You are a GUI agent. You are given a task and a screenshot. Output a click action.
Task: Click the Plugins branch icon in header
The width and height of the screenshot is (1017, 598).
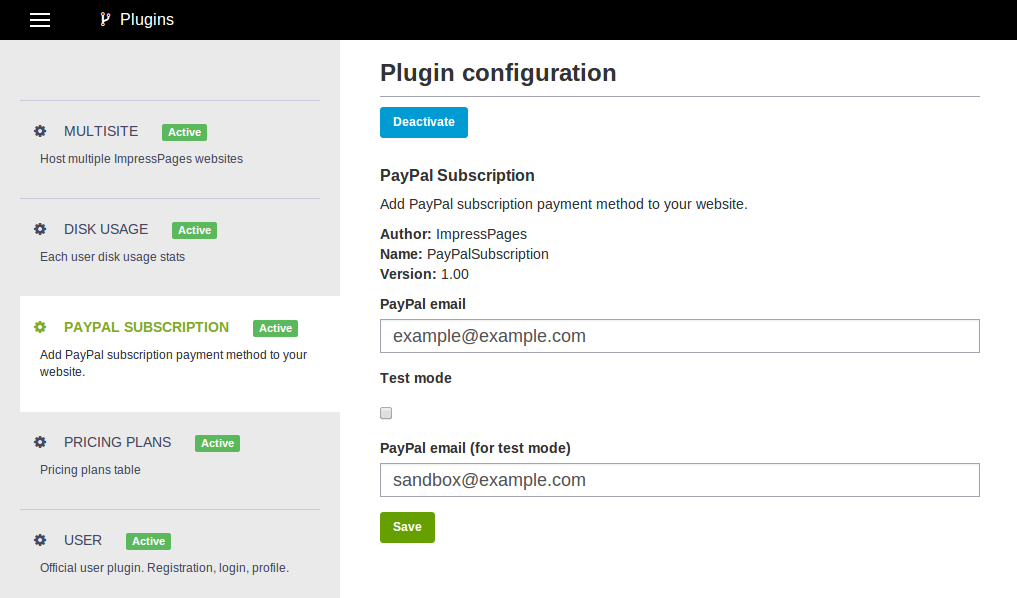pyautogui.click(x=104, y=19)
